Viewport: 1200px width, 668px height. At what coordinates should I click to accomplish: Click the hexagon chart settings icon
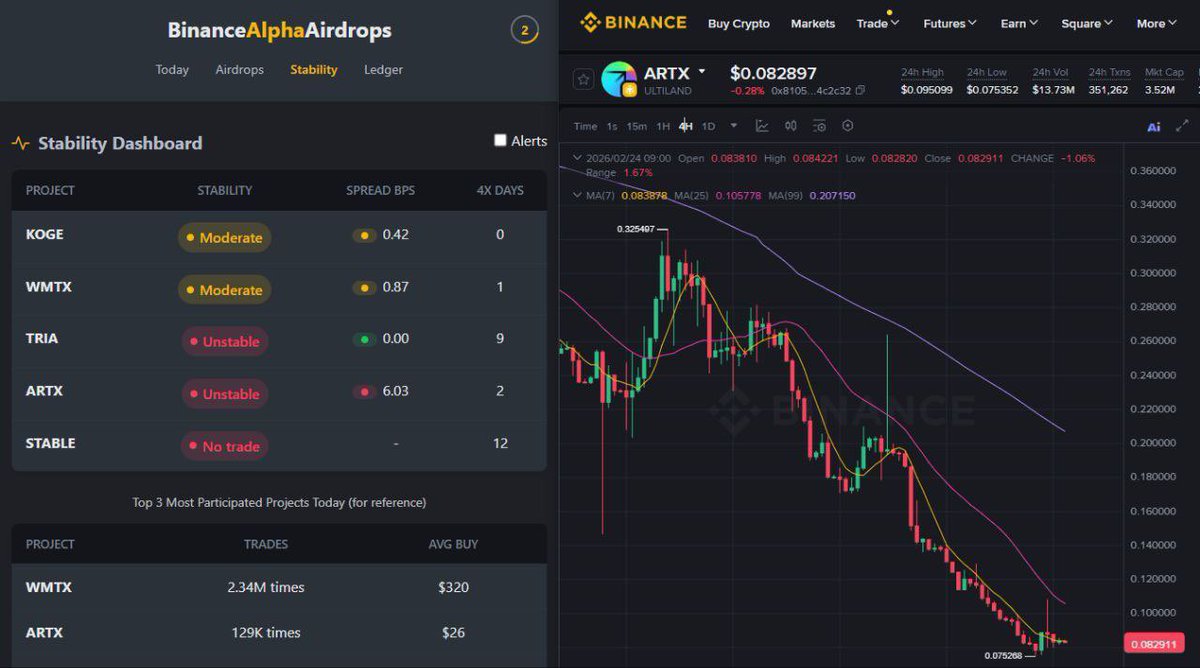tap(848, 126)
